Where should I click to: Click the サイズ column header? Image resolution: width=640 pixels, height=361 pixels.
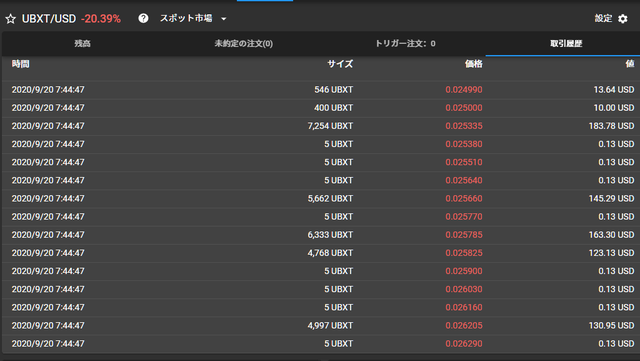[340, 64]
